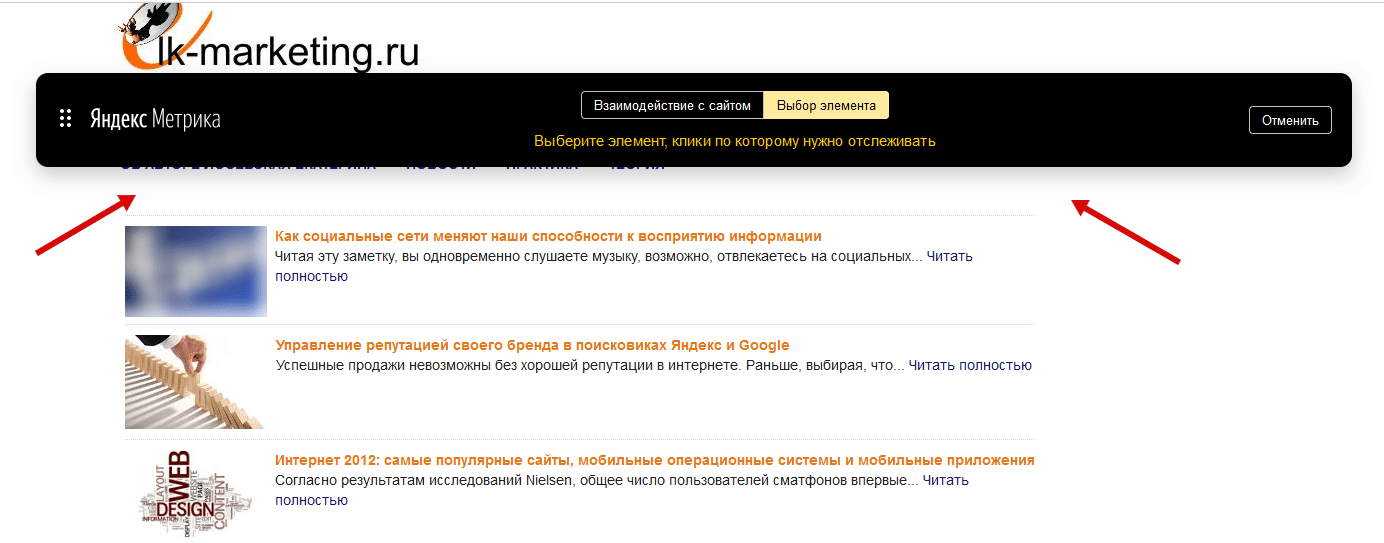Click the drag handle dots on Метрика bar
This screenshot has height=543, width=1384.
(65, 119)
